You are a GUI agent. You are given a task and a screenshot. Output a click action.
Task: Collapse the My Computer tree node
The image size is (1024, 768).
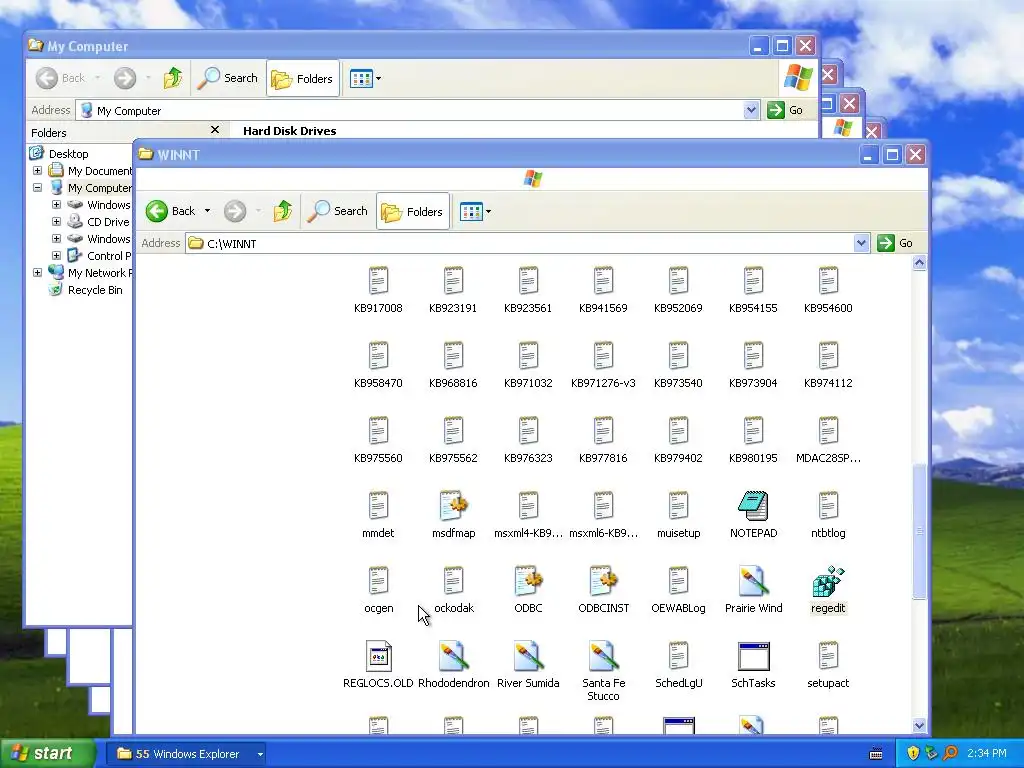coord(37,187)
